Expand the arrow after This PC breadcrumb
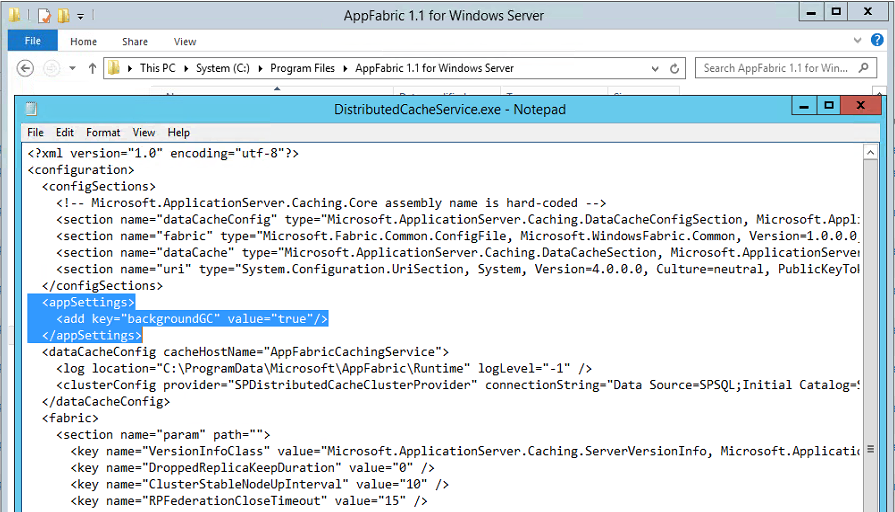Viewport: 895px width, 512px height. click(x=186, y=68)
